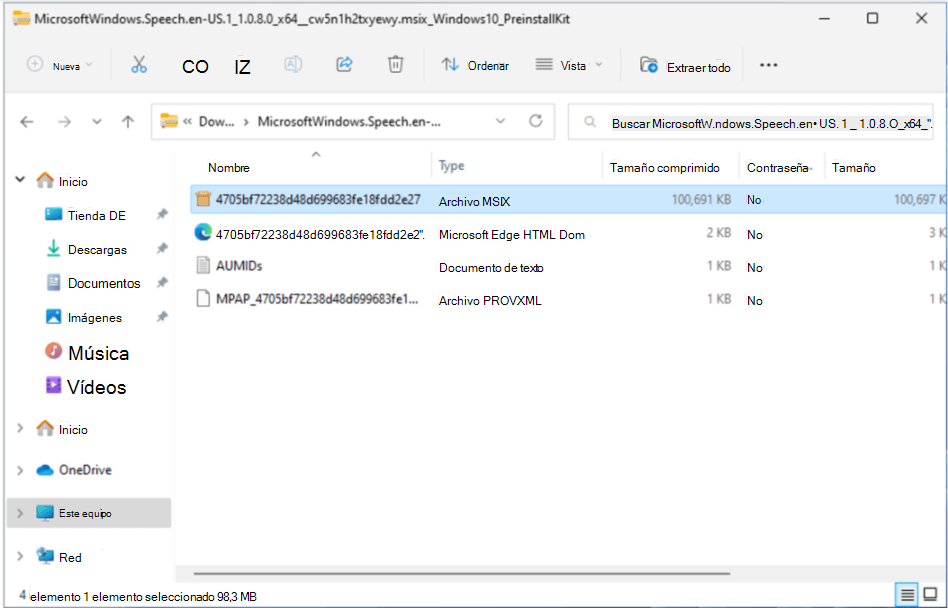The height and width of the screenshot is (608, 948).
Task: Unpin Tienda DE via its pin icon
Action: (x=162, y=214)
